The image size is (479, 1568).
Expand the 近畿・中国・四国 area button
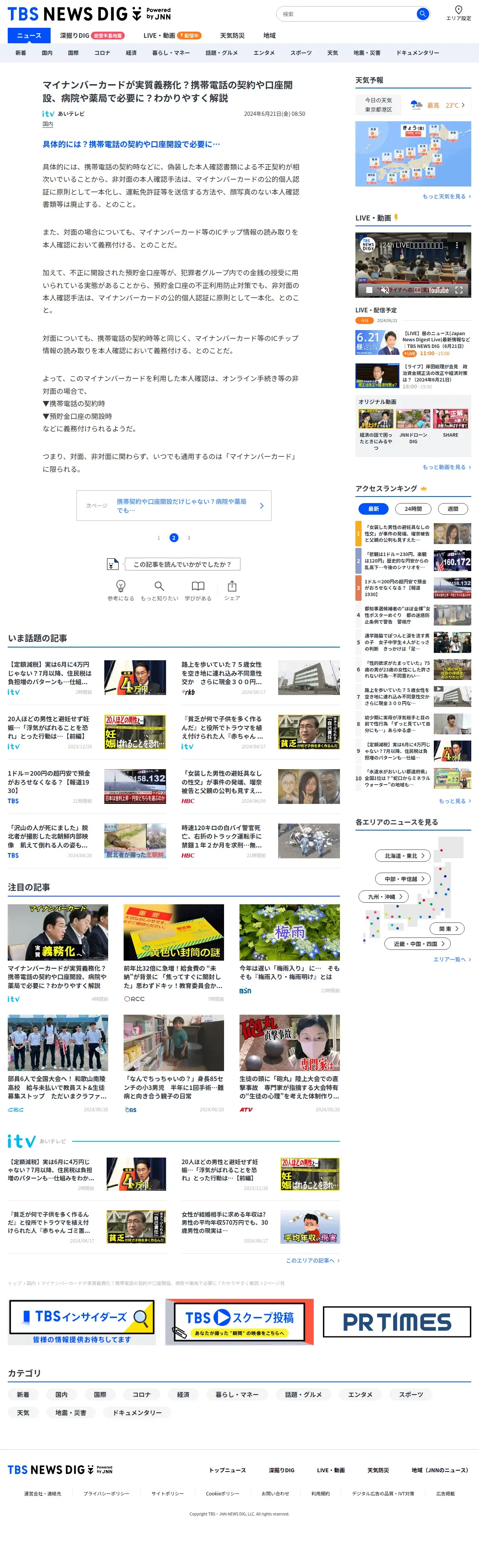[418, 944]
